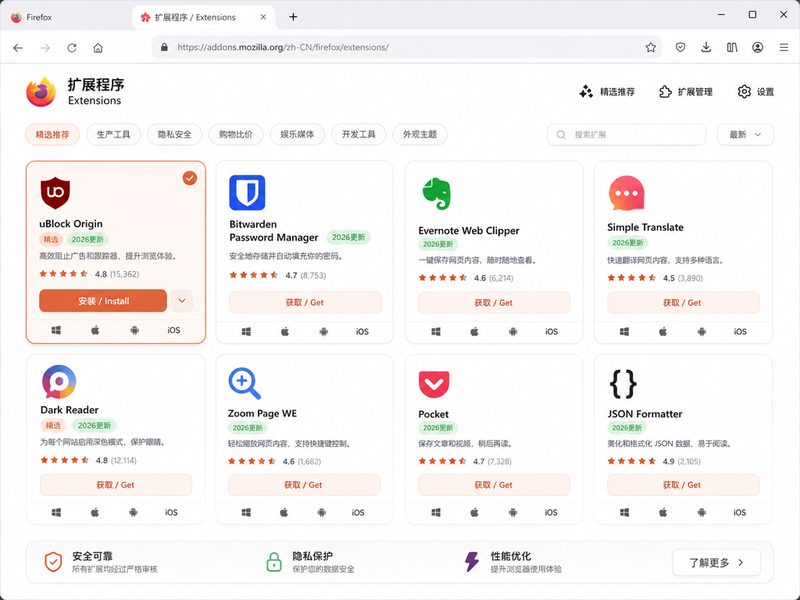Click the Android platform icon under Evernote Web Clipper
Image resolution: width=800 pixels, height=600 pixels.
[513, 332]
